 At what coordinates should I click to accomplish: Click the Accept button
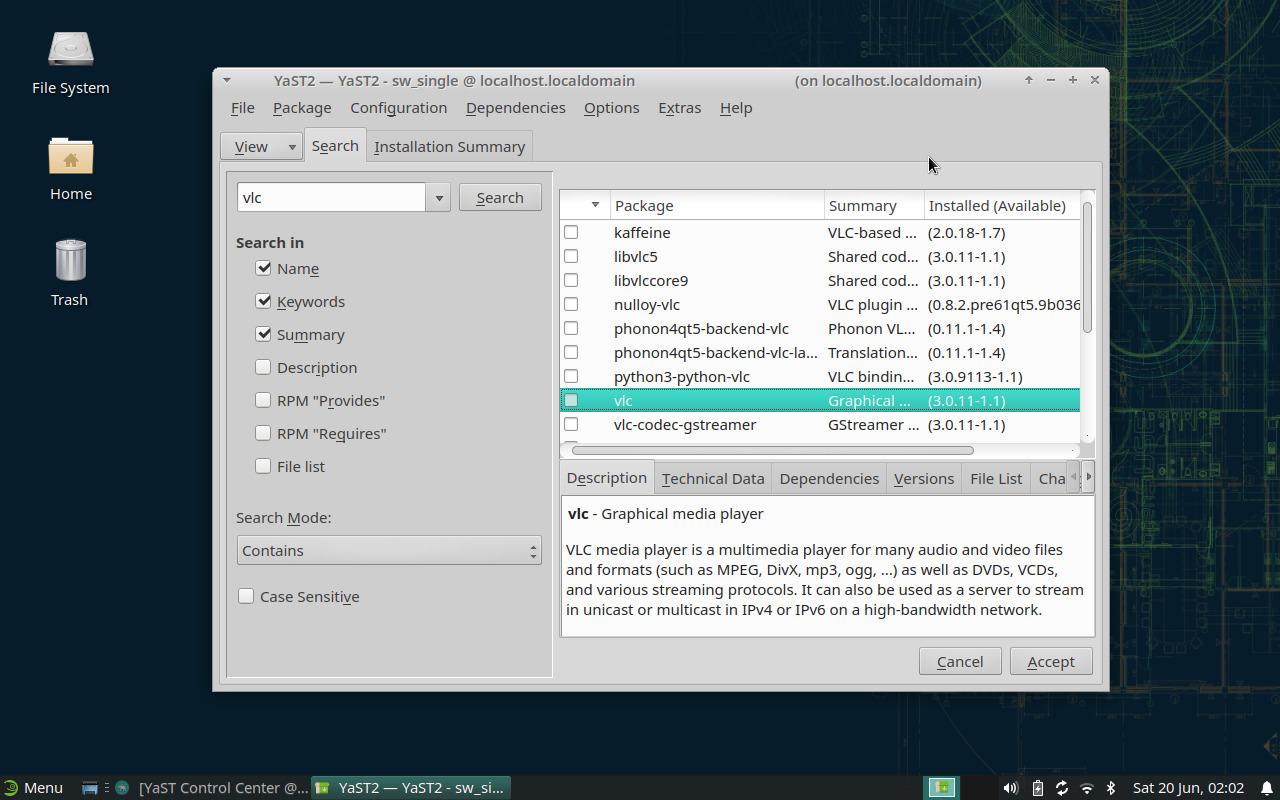1051,661
